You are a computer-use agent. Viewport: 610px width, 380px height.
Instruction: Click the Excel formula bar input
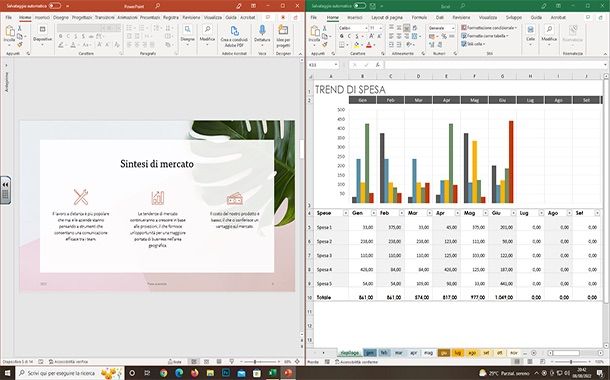494,65
